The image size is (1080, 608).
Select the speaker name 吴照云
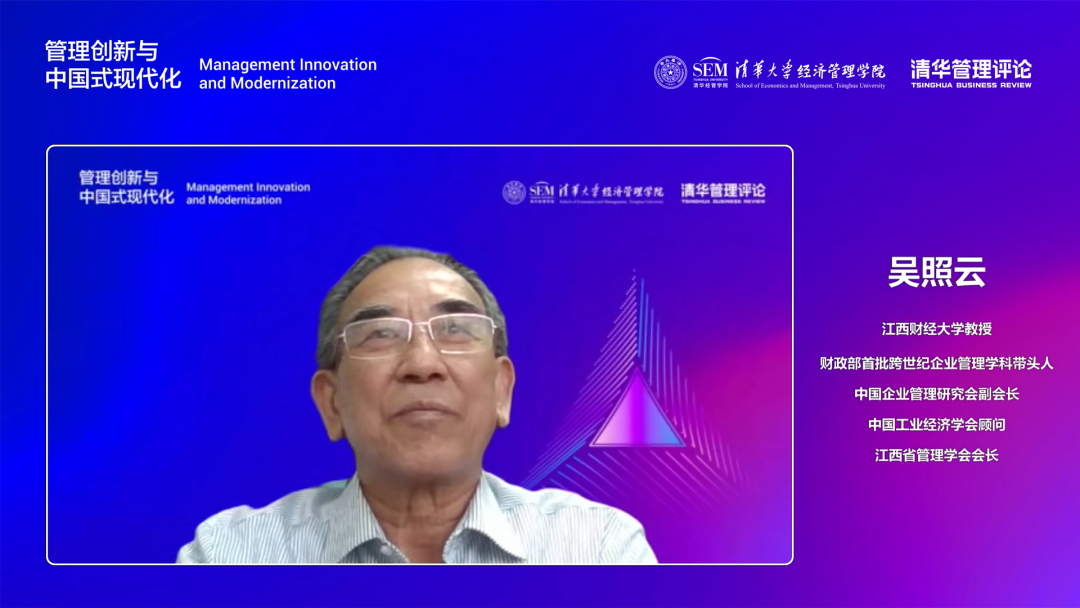tap(937, 272)
